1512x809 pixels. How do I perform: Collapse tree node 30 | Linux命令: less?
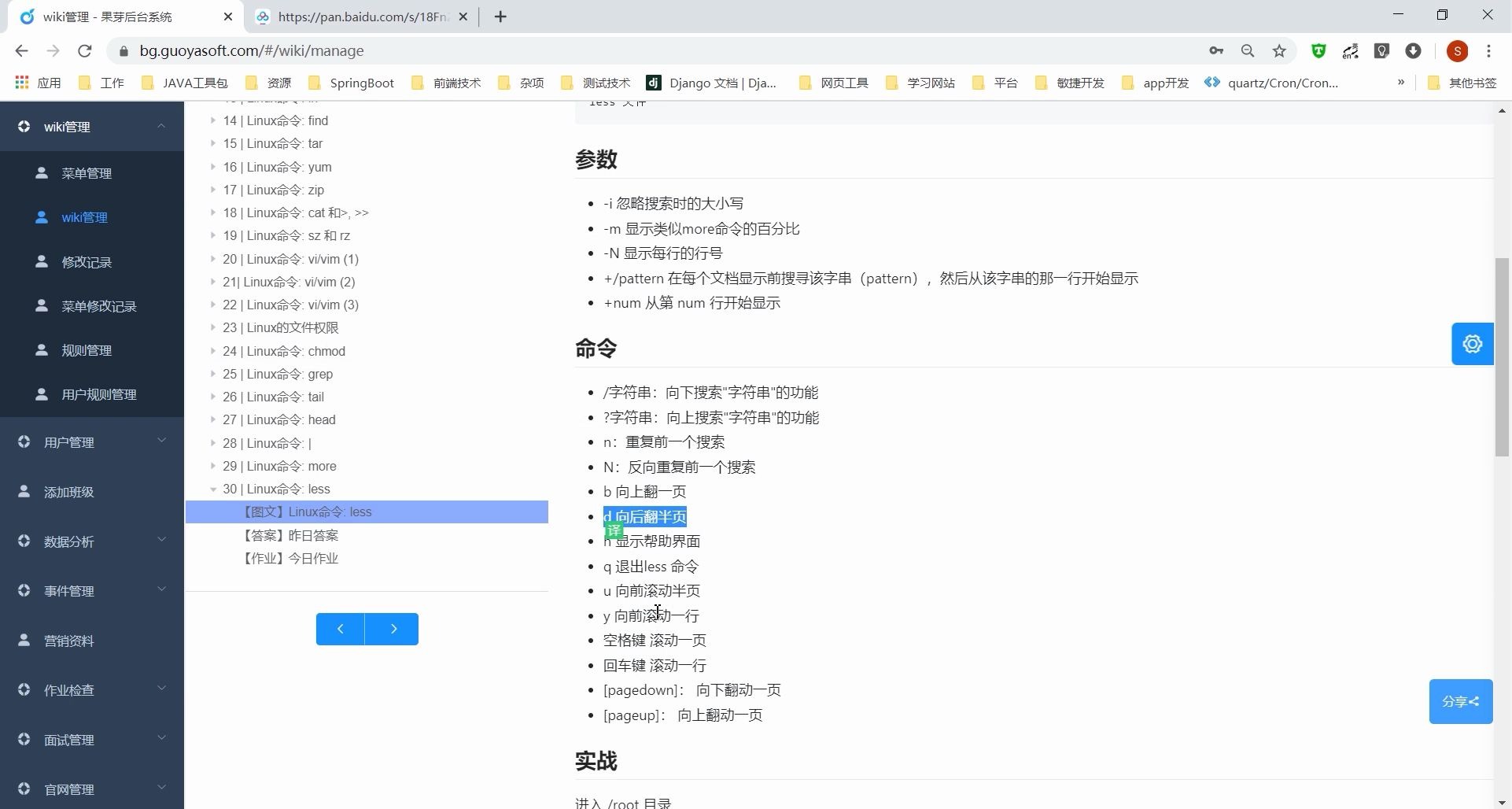point(213,489)
